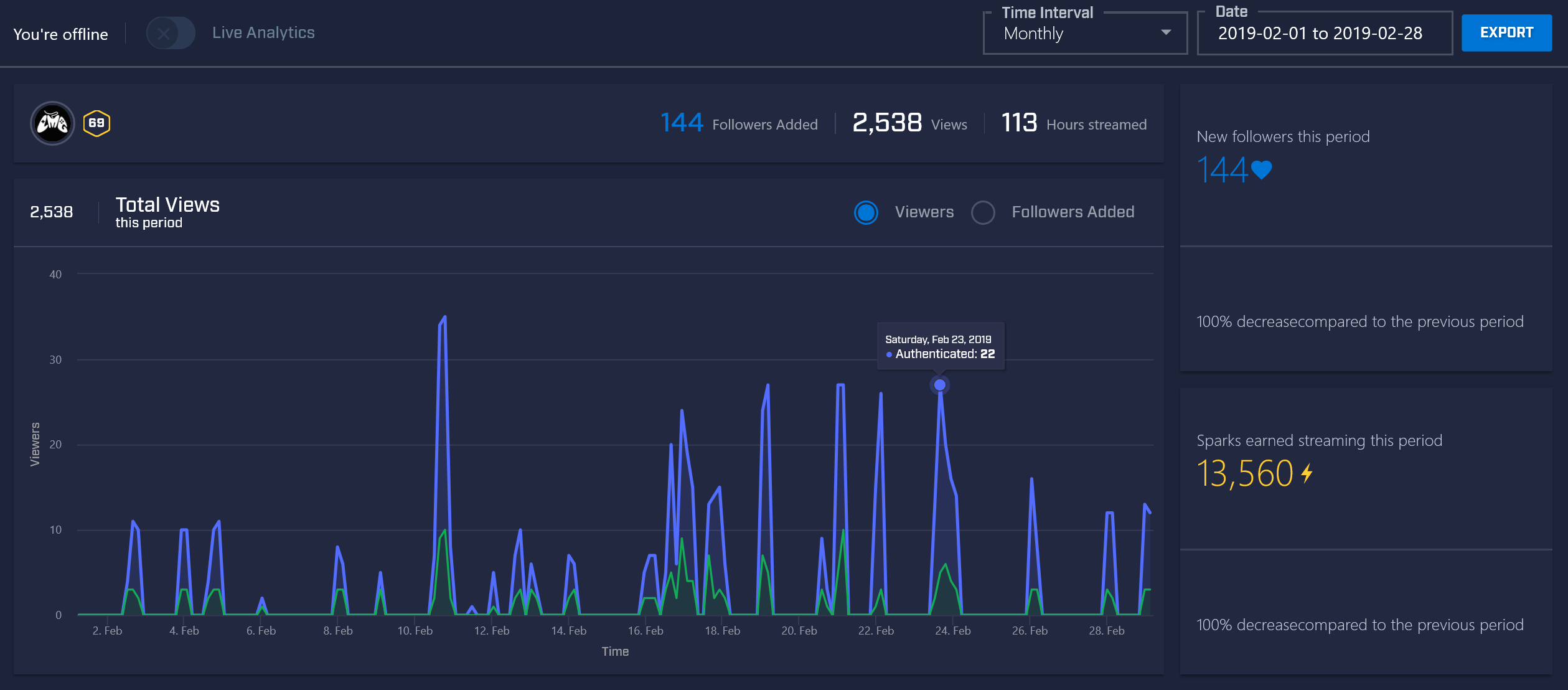
Task: Open the Date range picker field
Action: [1323, 34]
